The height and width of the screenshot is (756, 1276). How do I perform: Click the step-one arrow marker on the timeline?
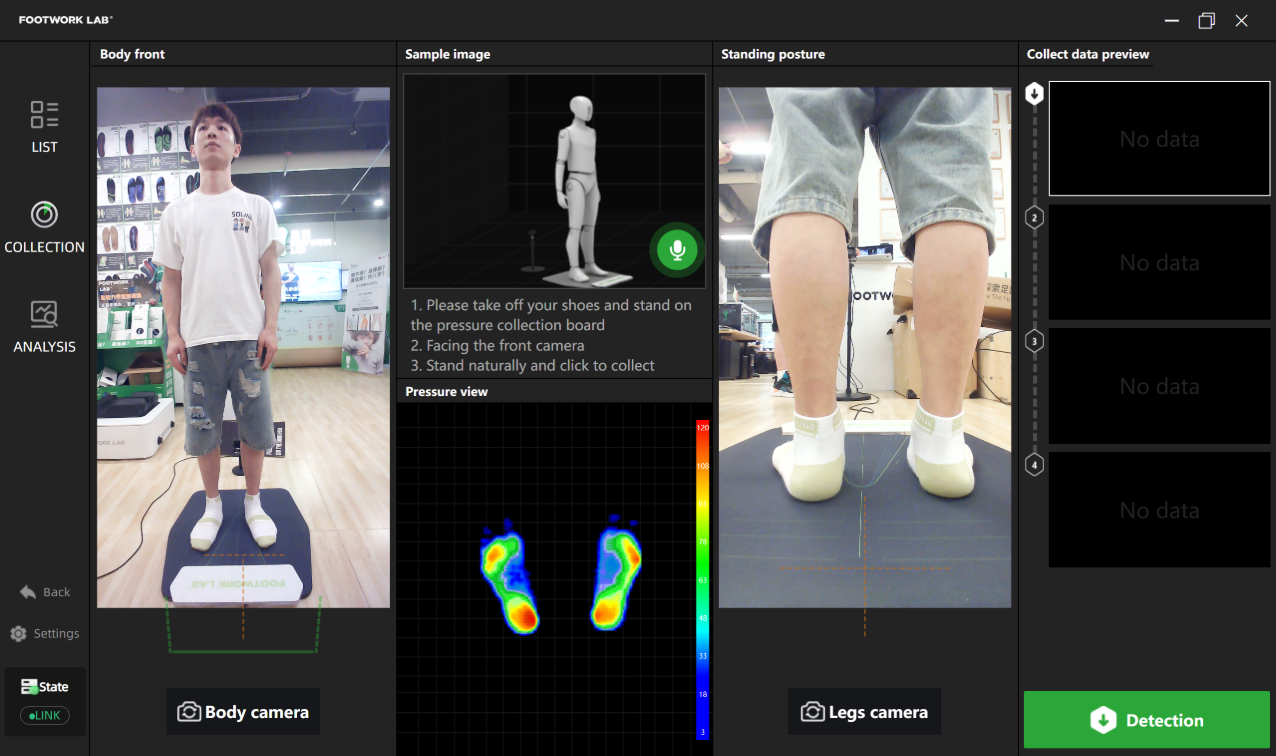(1034, 93)
